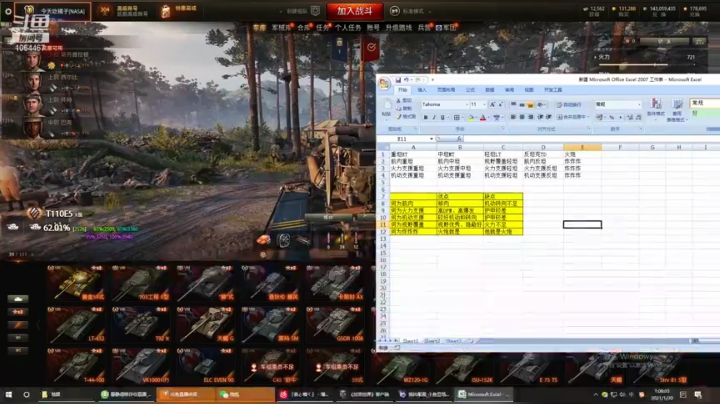Select the fourth crew member portrait
Screen dimensions: 720x404
(33, 127)
